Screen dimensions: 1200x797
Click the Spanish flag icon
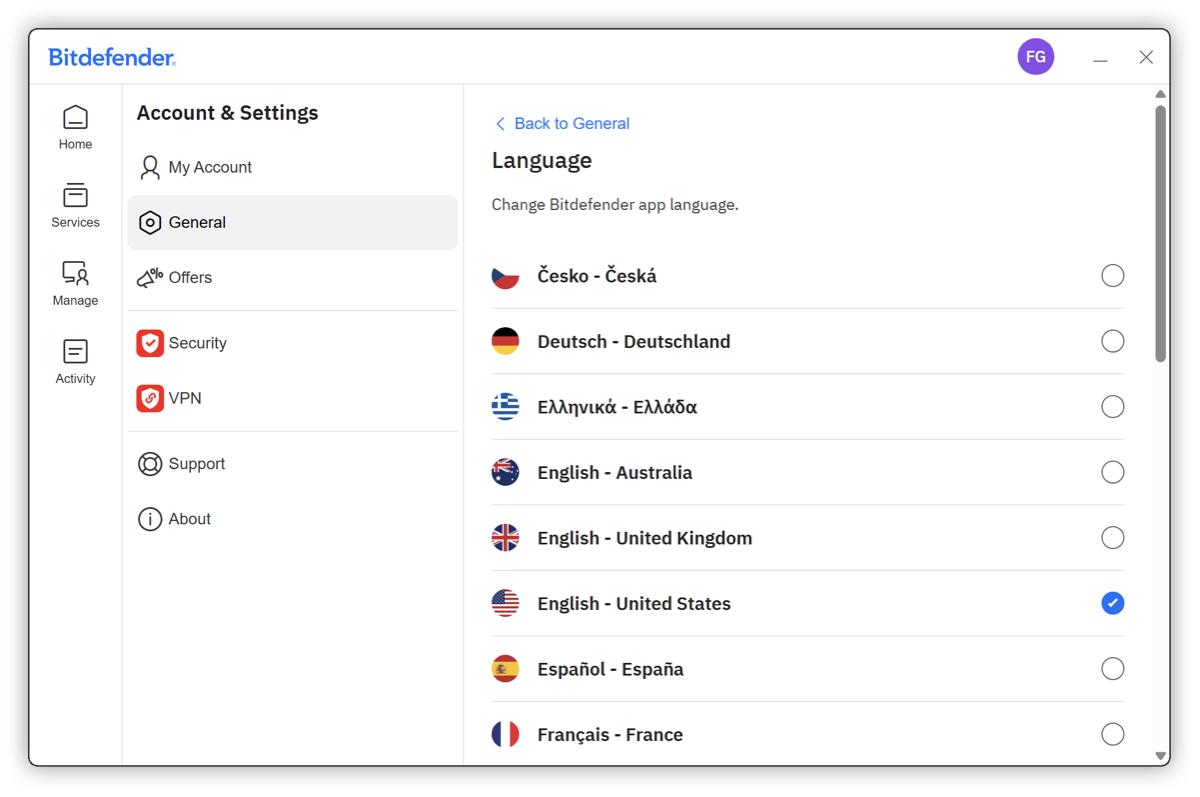coord(505,669)
